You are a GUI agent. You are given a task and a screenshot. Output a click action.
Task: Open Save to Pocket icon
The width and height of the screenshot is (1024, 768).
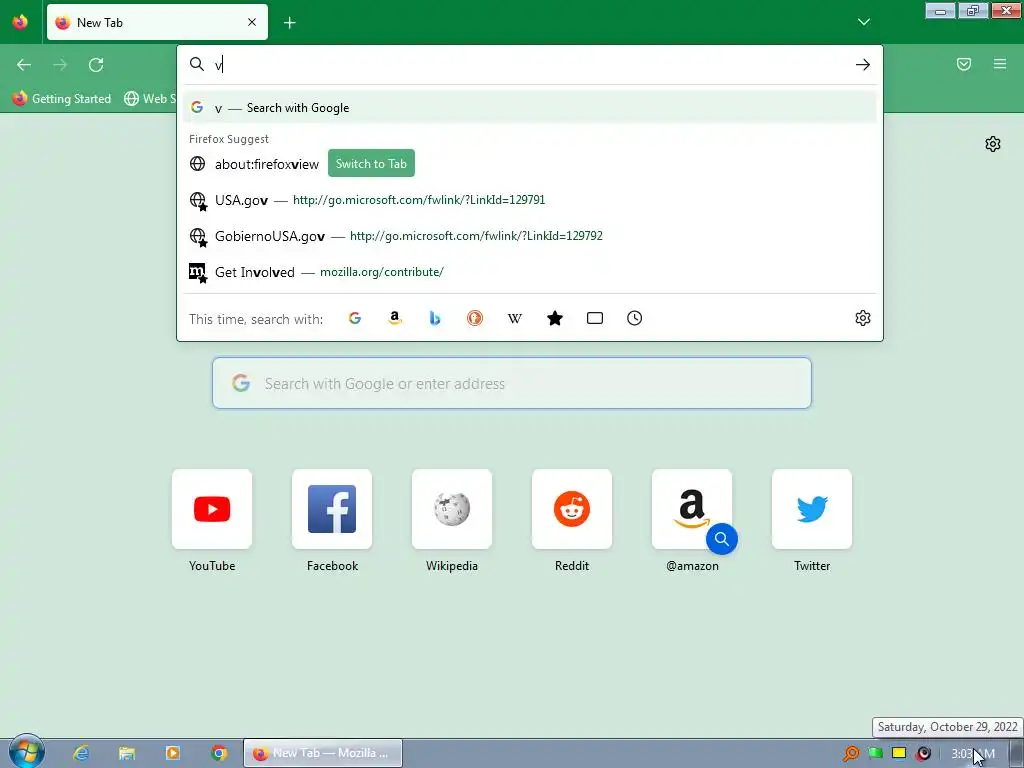964,64
